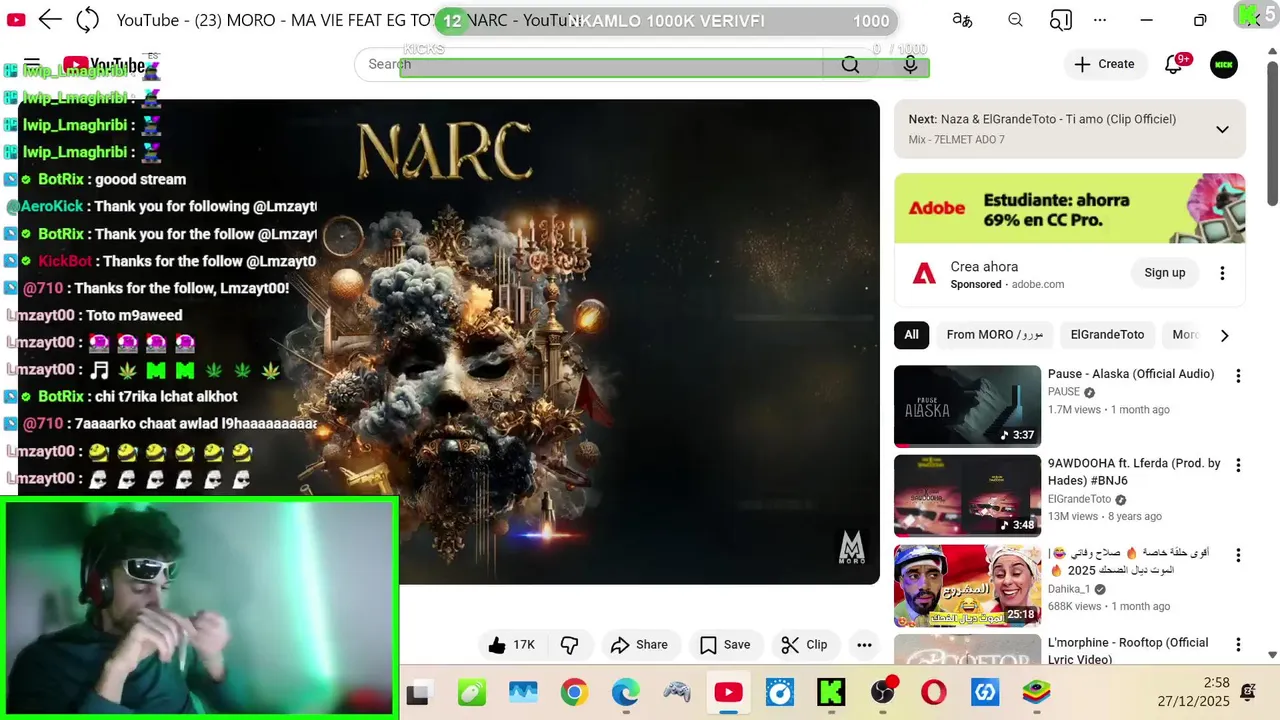Open L'morphine - Rooftop video title
The image size is (1280, 720).
[1128, 650]
